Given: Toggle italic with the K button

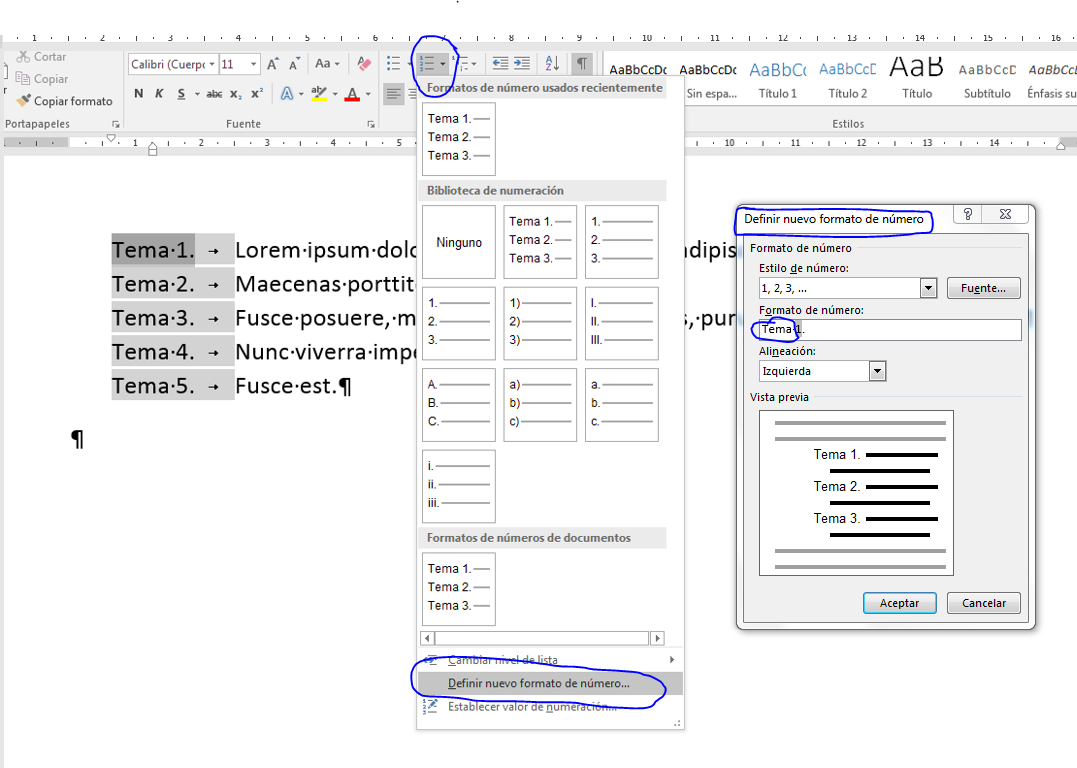Looking at the screenshot, I should 160,93.
